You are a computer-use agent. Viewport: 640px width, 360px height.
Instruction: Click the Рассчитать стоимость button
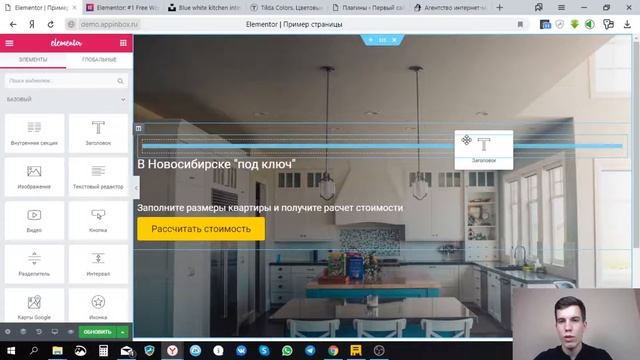point(201,229)
